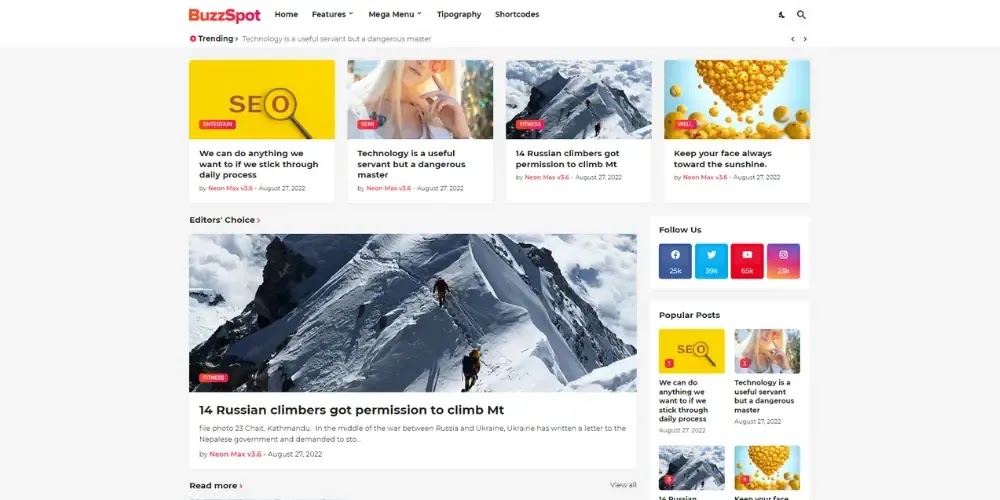Screen dimensions: 1000x500
Task: Toggle dark mode moon icon
Action: [x=781, y=15]
